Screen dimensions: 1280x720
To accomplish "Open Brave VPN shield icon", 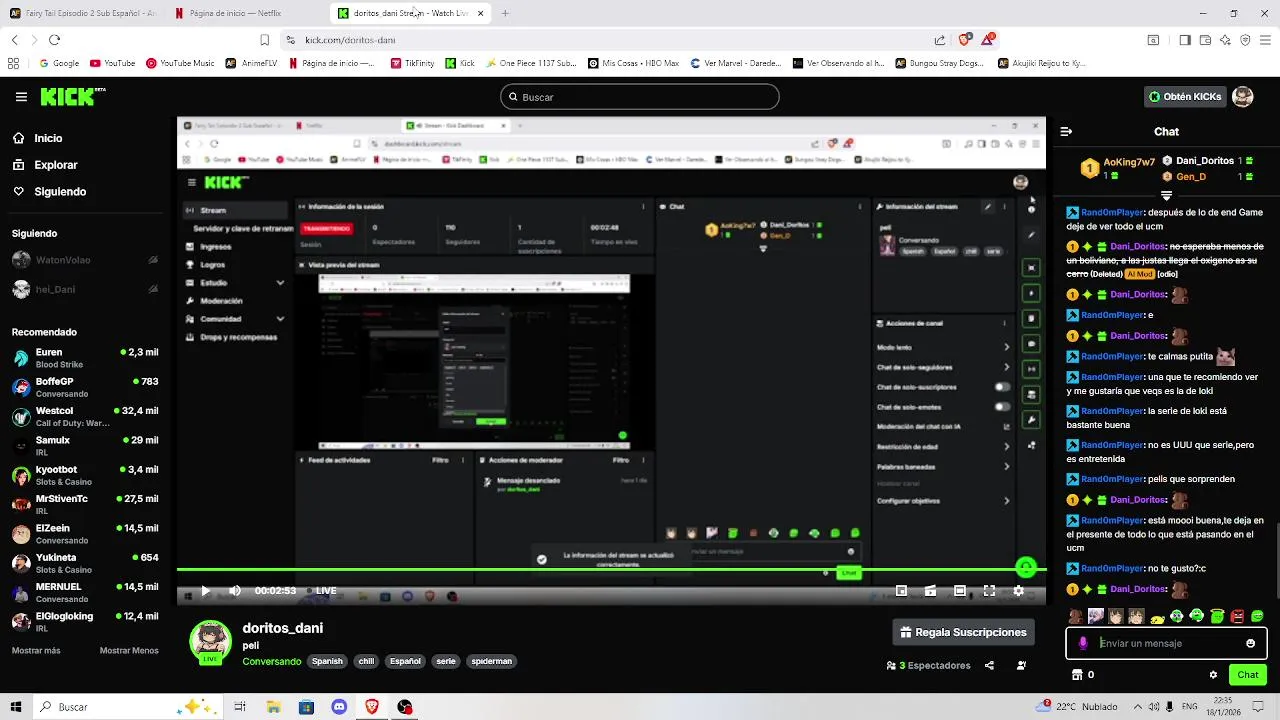I will pyautogui.click(x=1245, y=40).
